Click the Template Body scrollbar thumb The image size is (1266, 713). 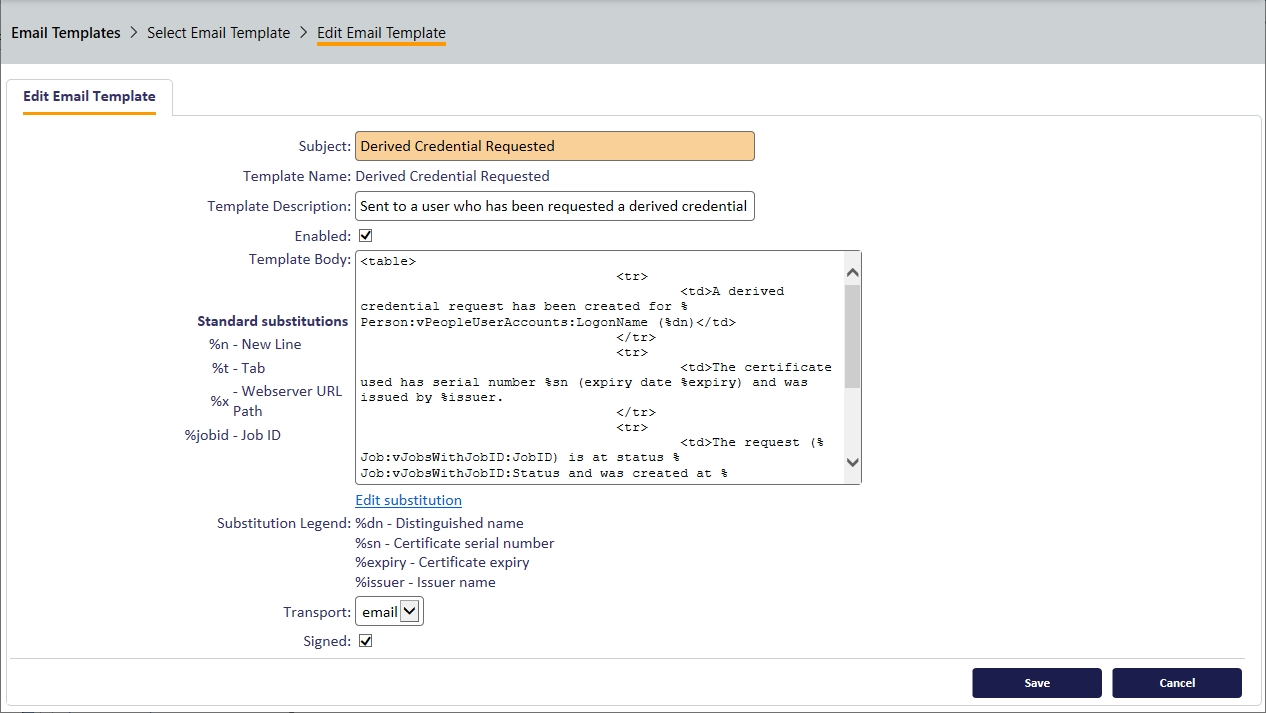tap(852, 336)
